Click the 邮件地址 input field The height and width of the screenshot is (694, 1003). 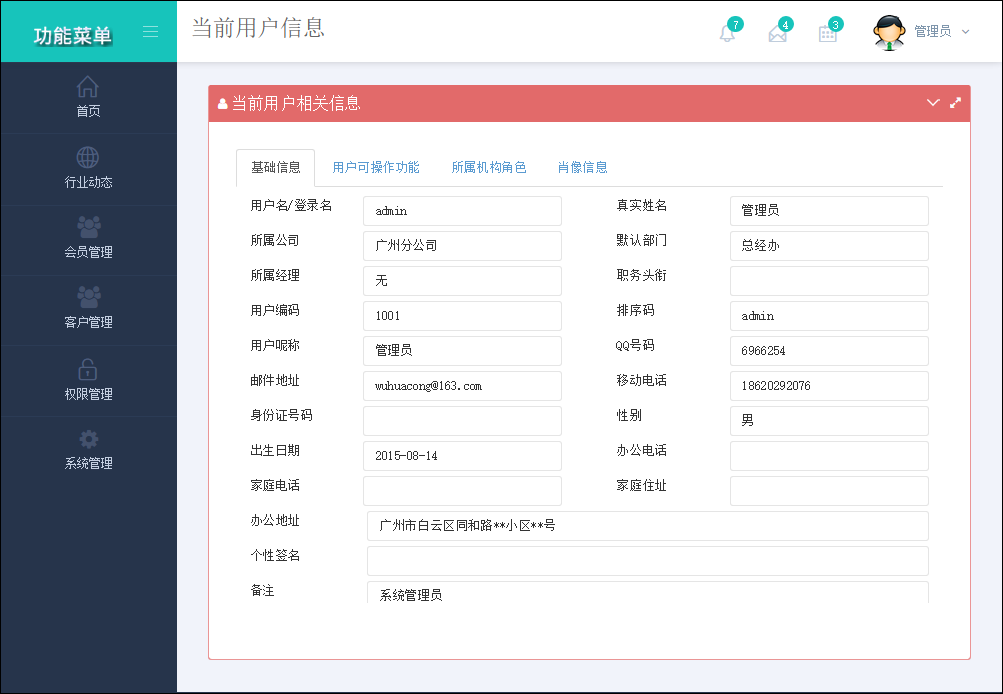462,386
